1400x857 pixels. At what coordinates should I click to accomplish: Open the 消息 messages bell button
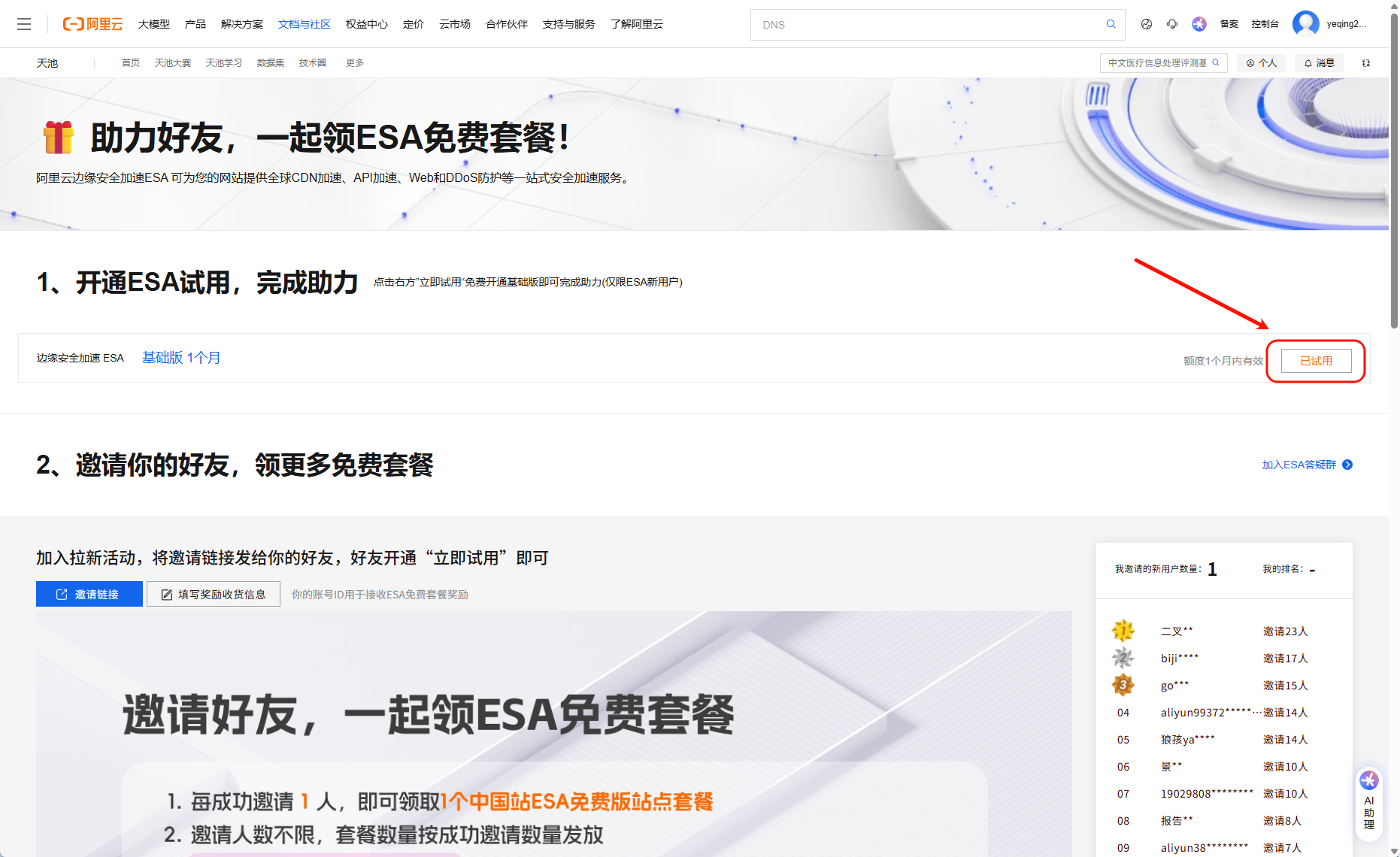1320,63
